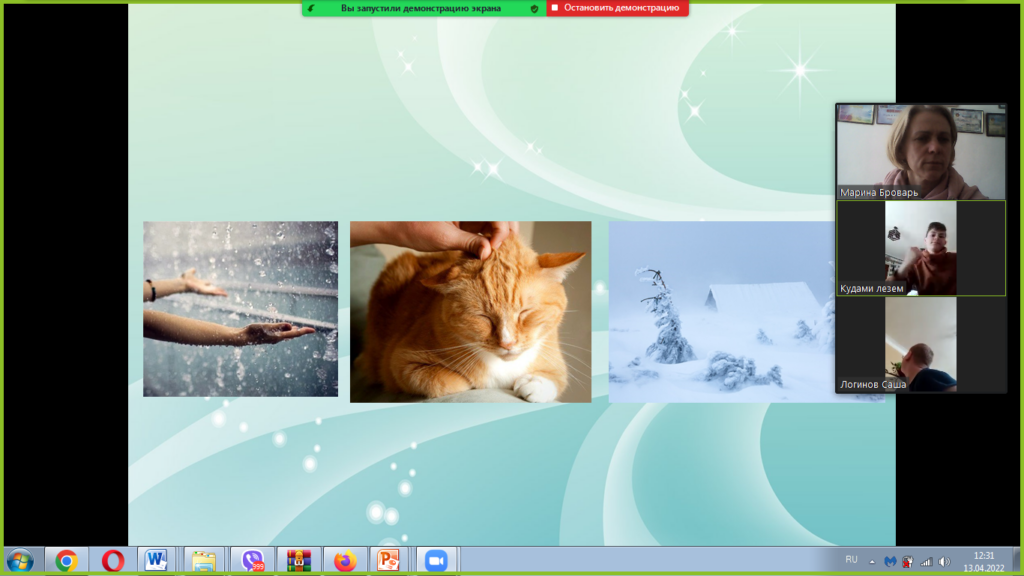Expand hidden system tray icons arrow
The width and height of the screenshot is (1024, 576).
click(x=872, y=561)
